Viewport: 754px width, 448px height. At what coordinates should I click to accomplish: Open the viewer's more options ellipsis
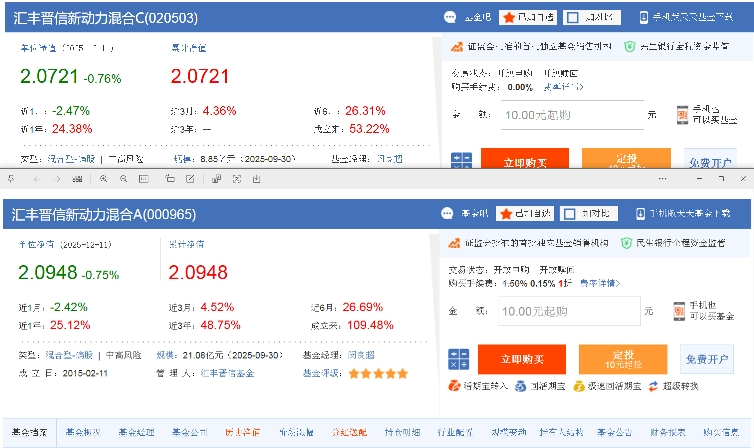point(663,178)
